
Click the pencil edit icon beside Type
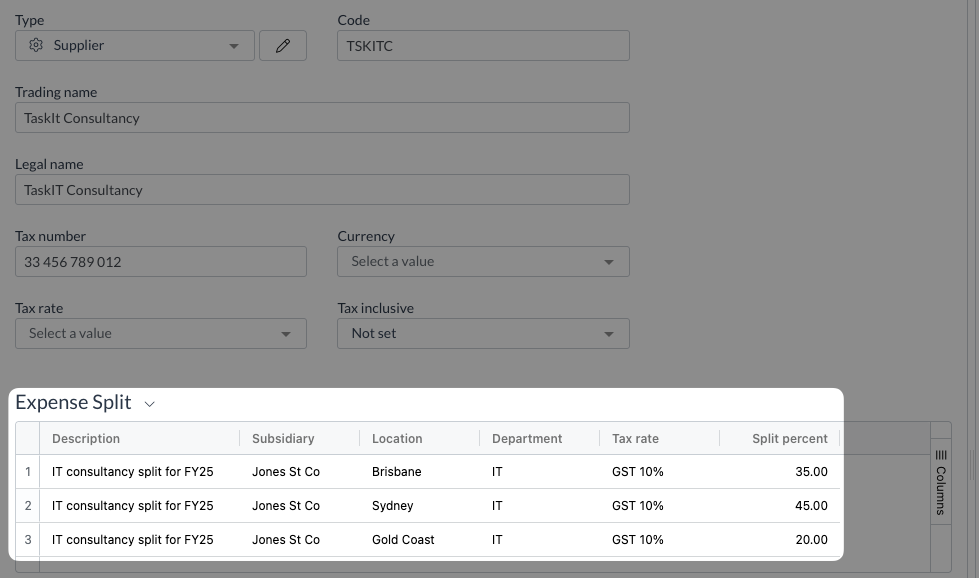pos(283,46)
